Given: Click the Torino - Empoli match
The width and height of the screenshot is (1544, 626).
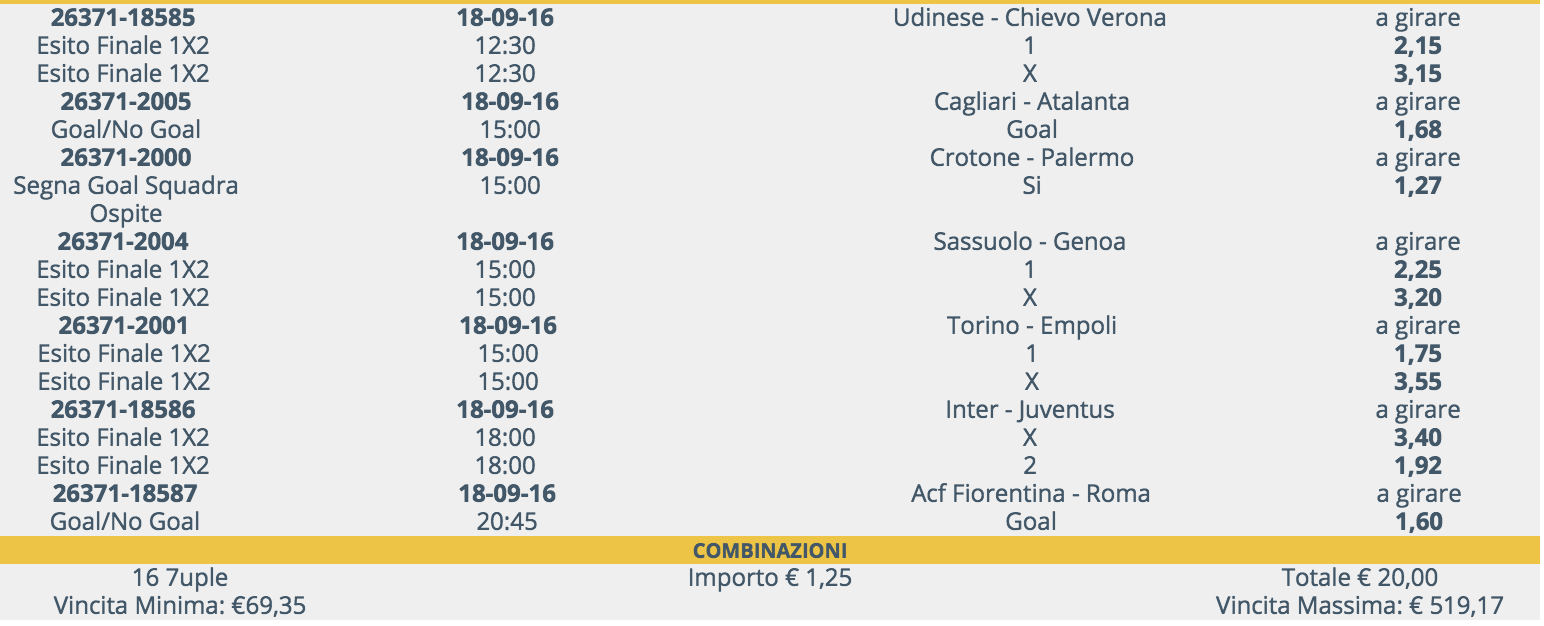Looking at the screenshot, I should pyautogui.click(x=1031, y=326).
